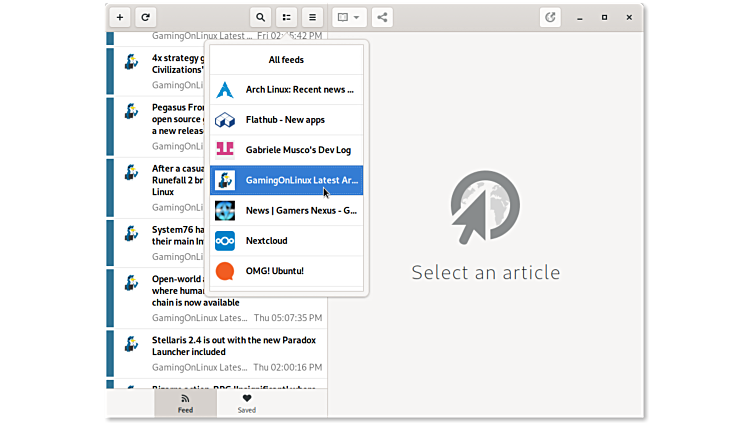Share the article via share icon

(384, 17)
